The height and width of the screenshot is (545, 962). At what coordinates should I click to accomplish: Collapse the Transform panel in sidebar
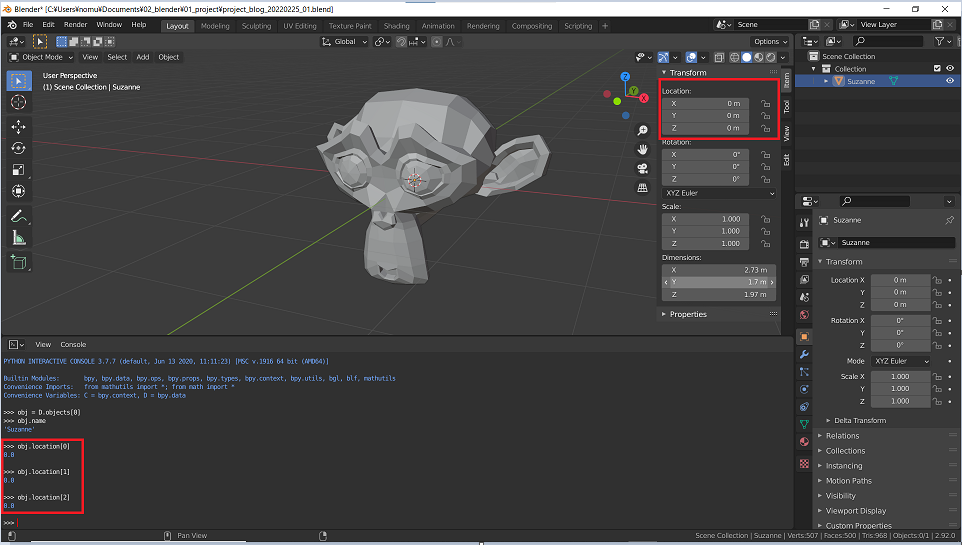pyautogui.click(x=683, y=72)
